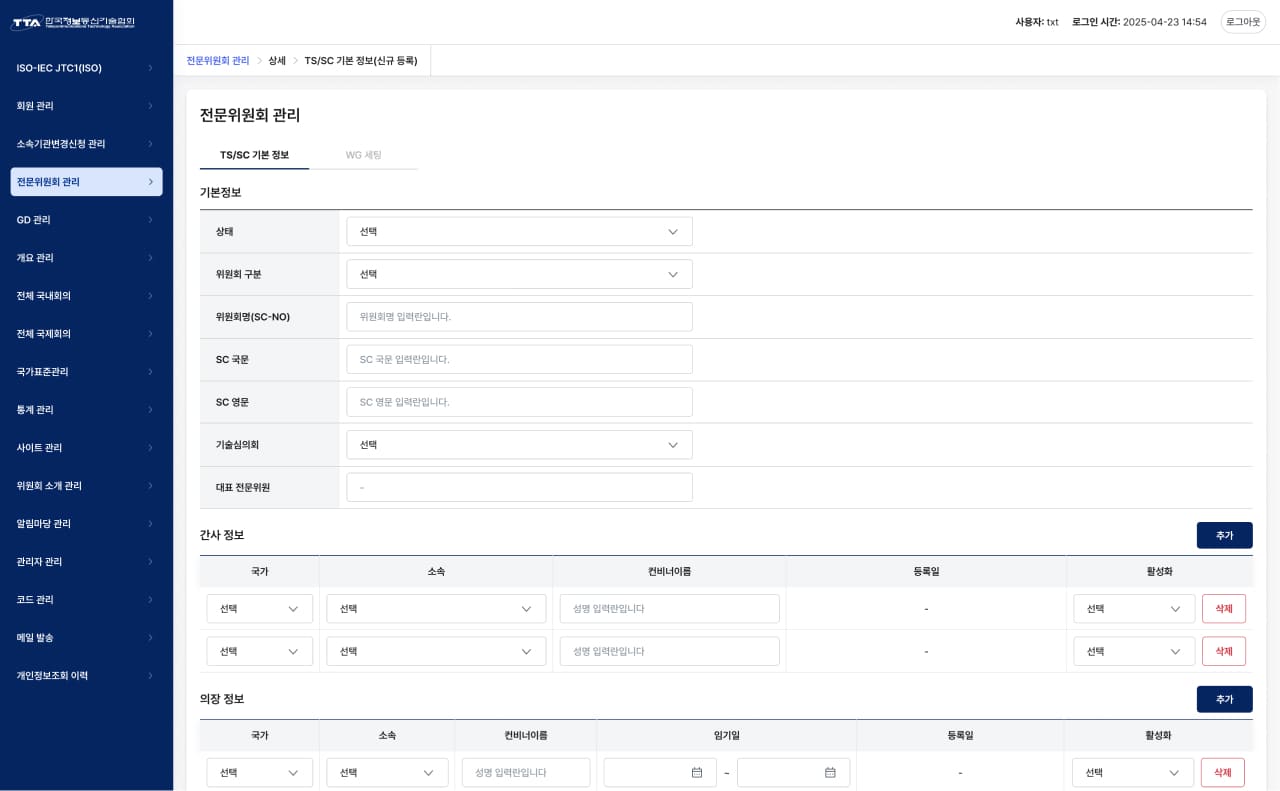The height and width of the screenshot is (791, 1280).
Task: Delete the second 간사 row with 삭제
Action: click(x=1223, y=651)
